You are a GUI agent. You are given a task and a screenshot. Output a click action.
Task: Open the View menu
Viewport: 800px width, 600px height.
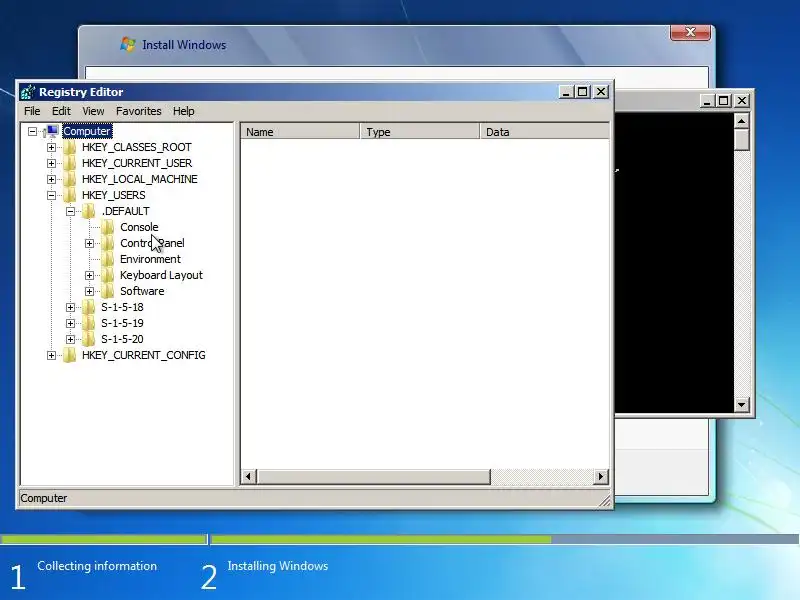93,111
